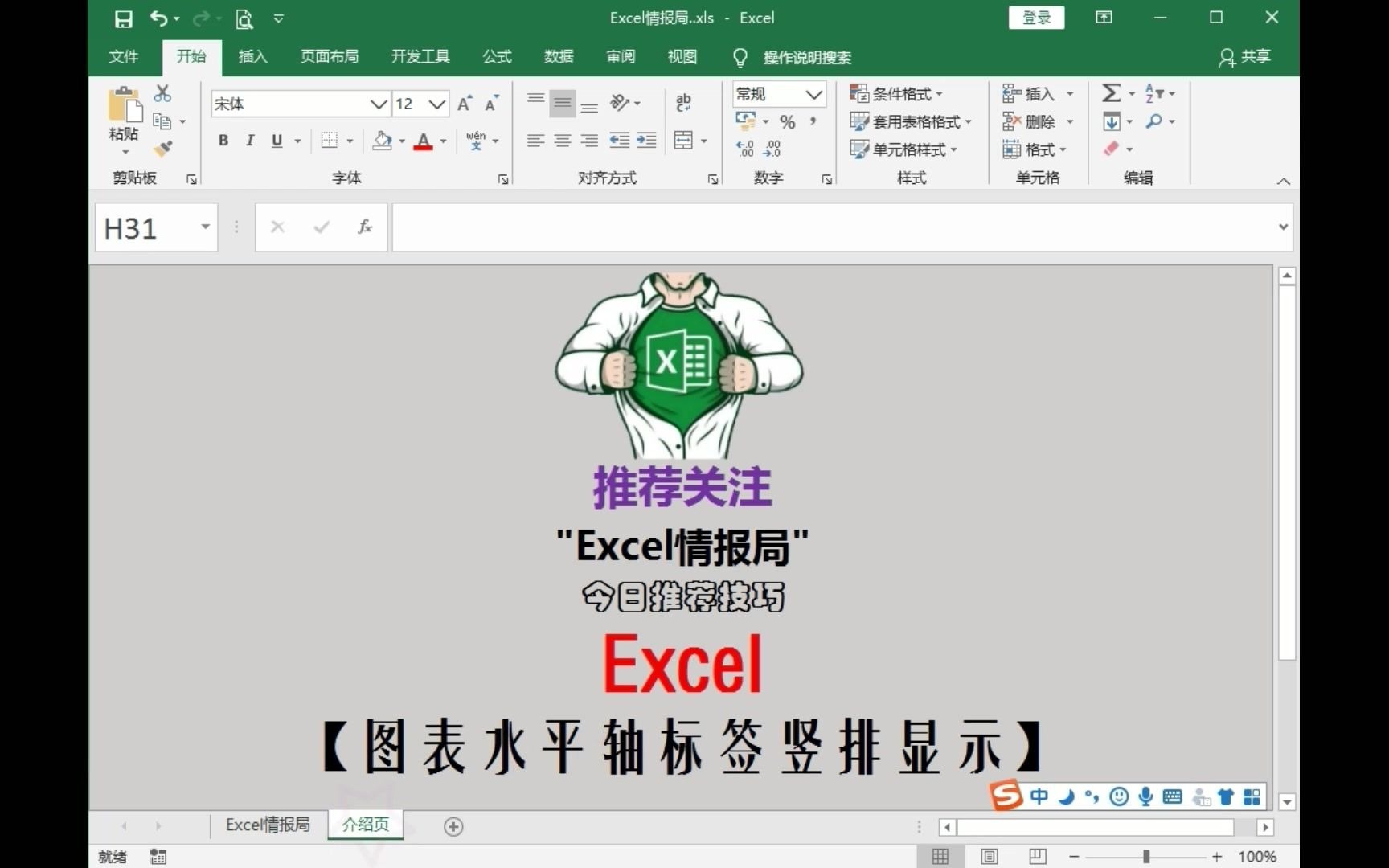Click the Fill down arrow icon
1389x868 pixels.
[1112, 121]
